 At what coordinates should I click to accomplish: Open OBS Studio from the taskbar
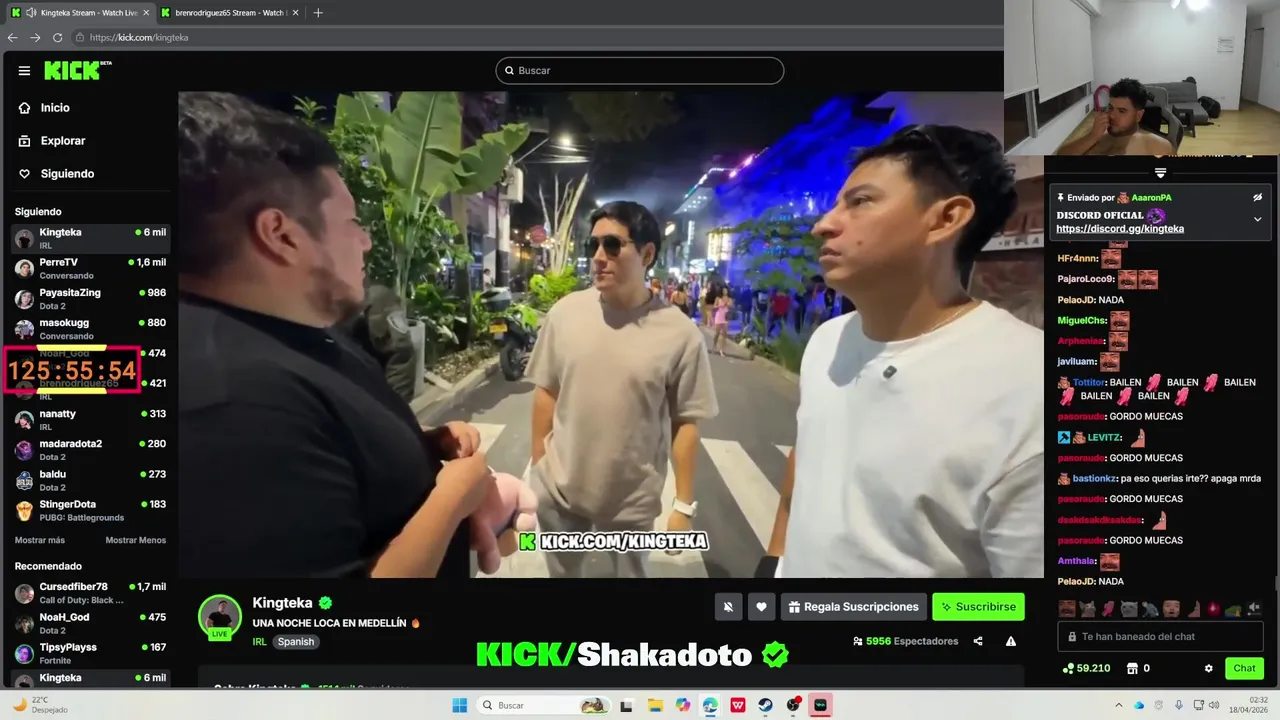tap(793, 705)
